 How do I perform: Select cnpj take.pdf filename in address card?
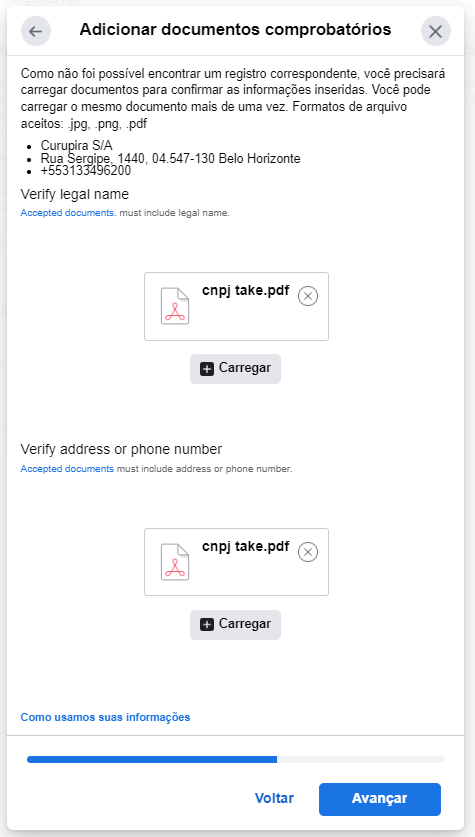pyautogui.click(x=246, y=547)
